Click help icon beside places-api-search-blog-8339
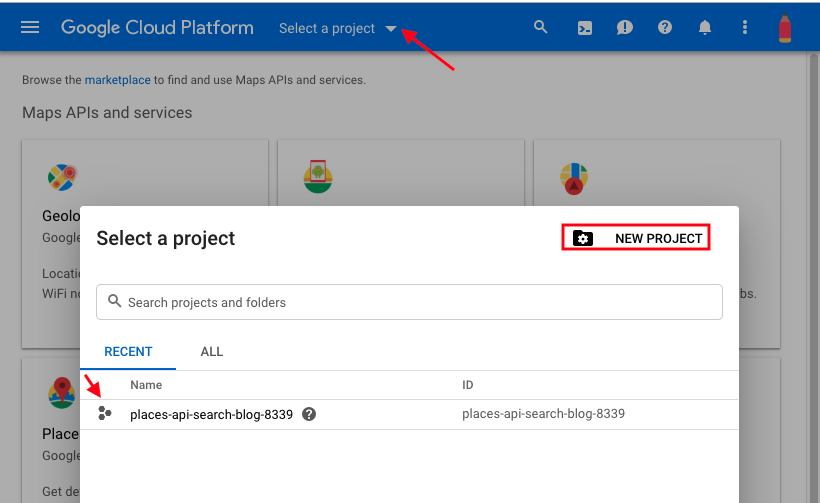 click(x=309, y=414)
